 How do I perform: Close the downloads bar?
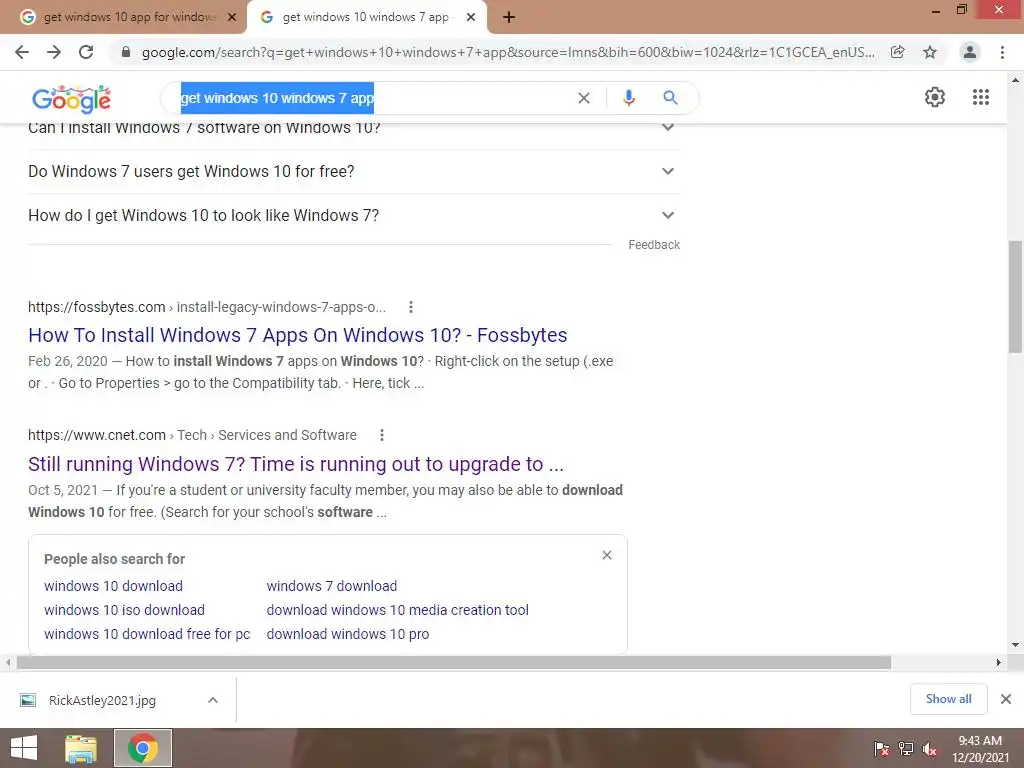point(1006,699)
